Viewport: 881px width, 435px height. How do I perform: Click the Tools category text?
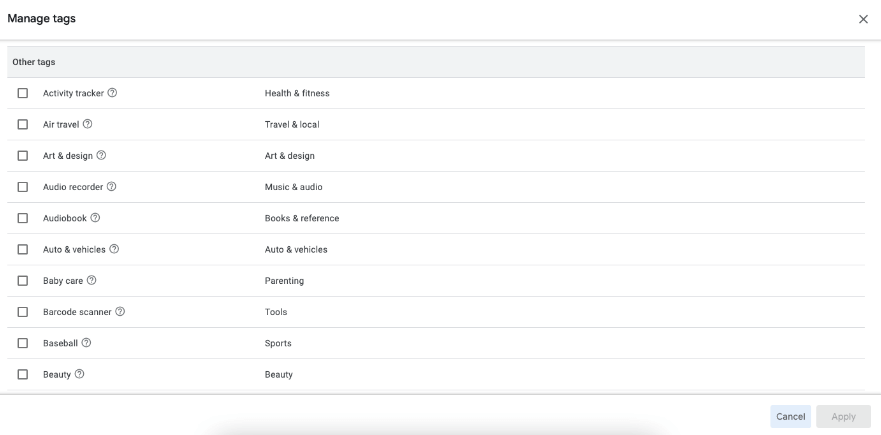click(276, 312)
